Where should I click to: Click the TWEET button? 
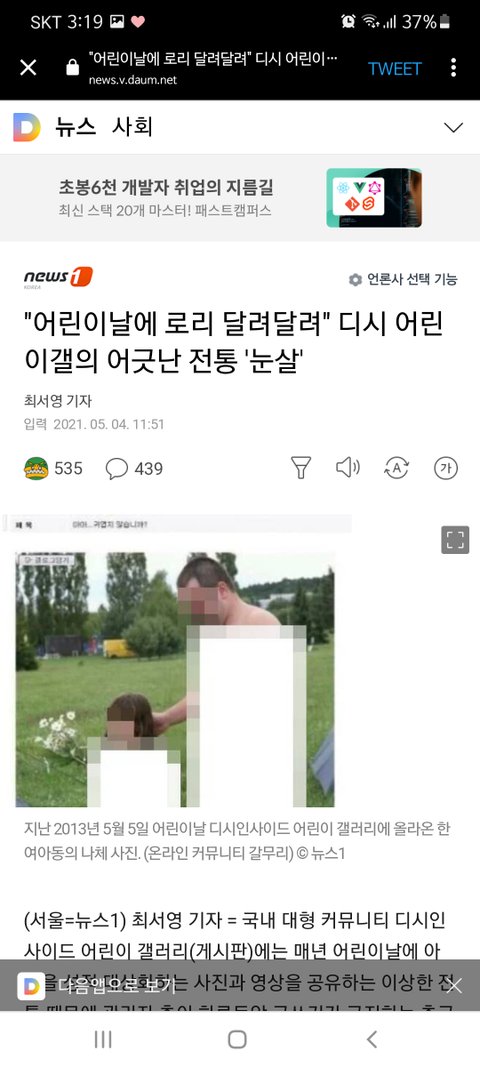pyautogui.click(x=394, y=68)
